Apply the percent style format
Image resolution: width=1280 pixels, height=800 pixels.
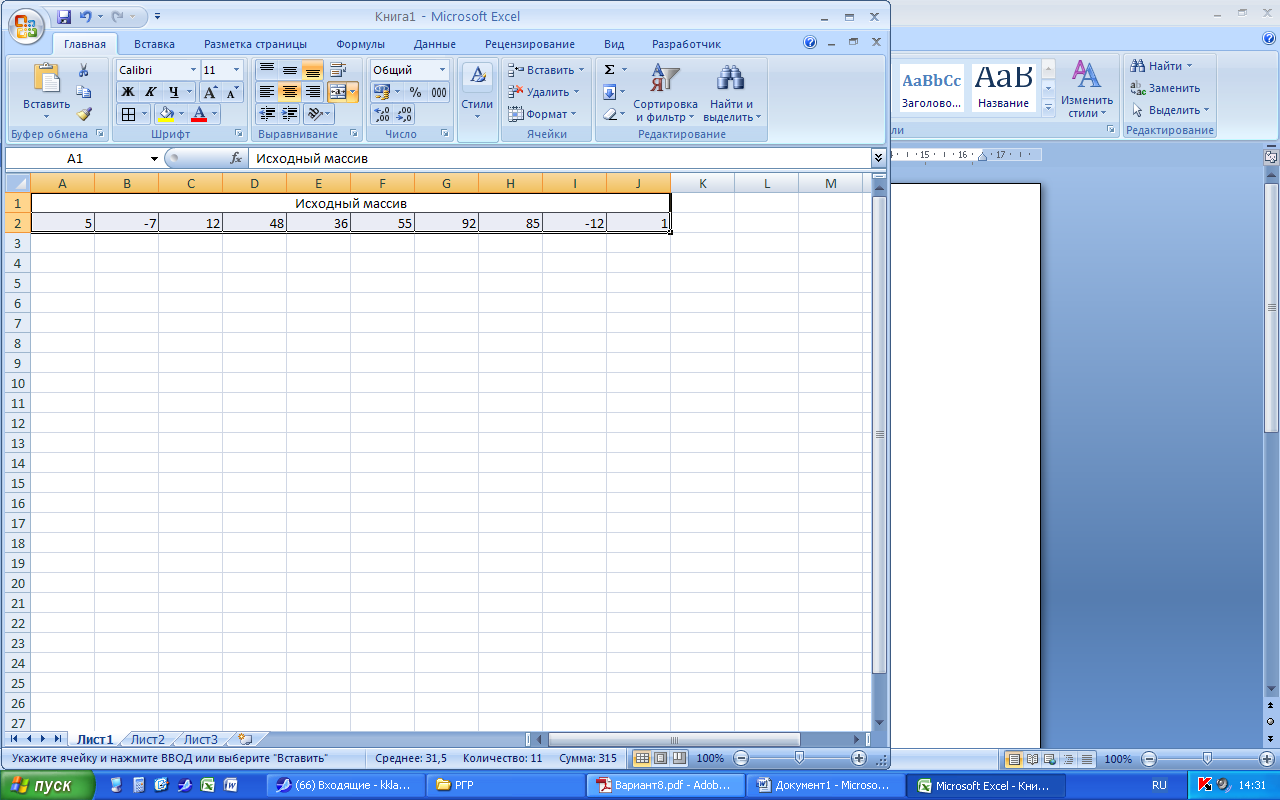click(x=415, y=92)
